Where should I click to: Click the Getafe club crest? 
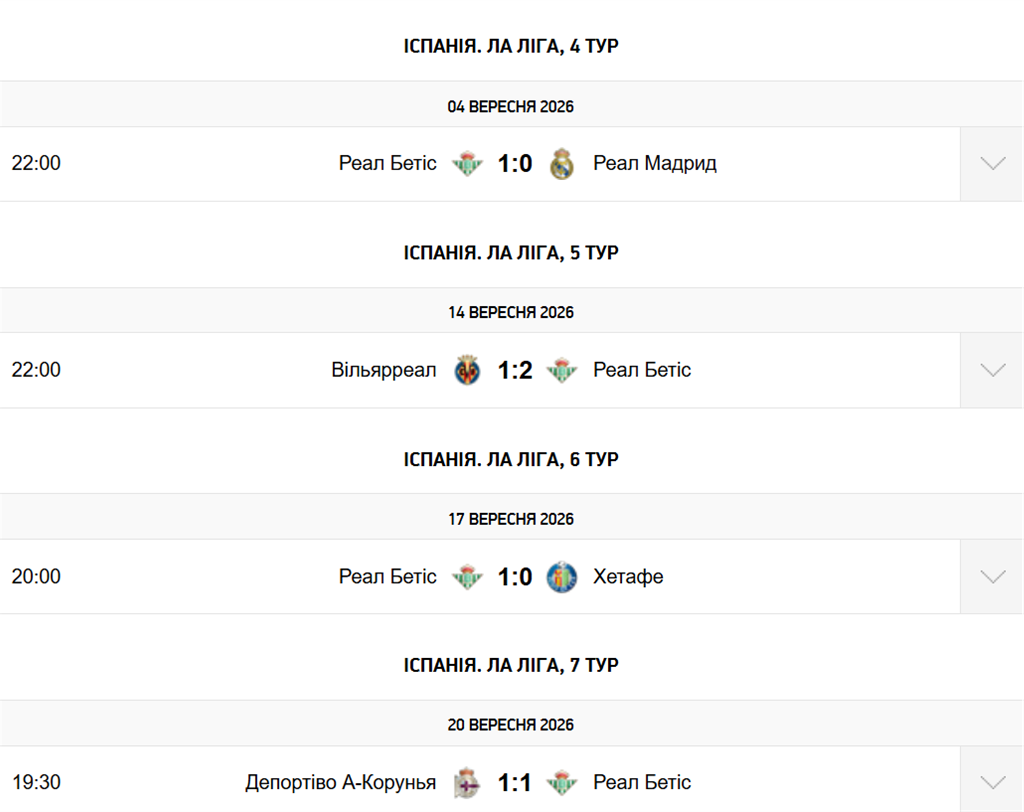(x=562, y=577)
